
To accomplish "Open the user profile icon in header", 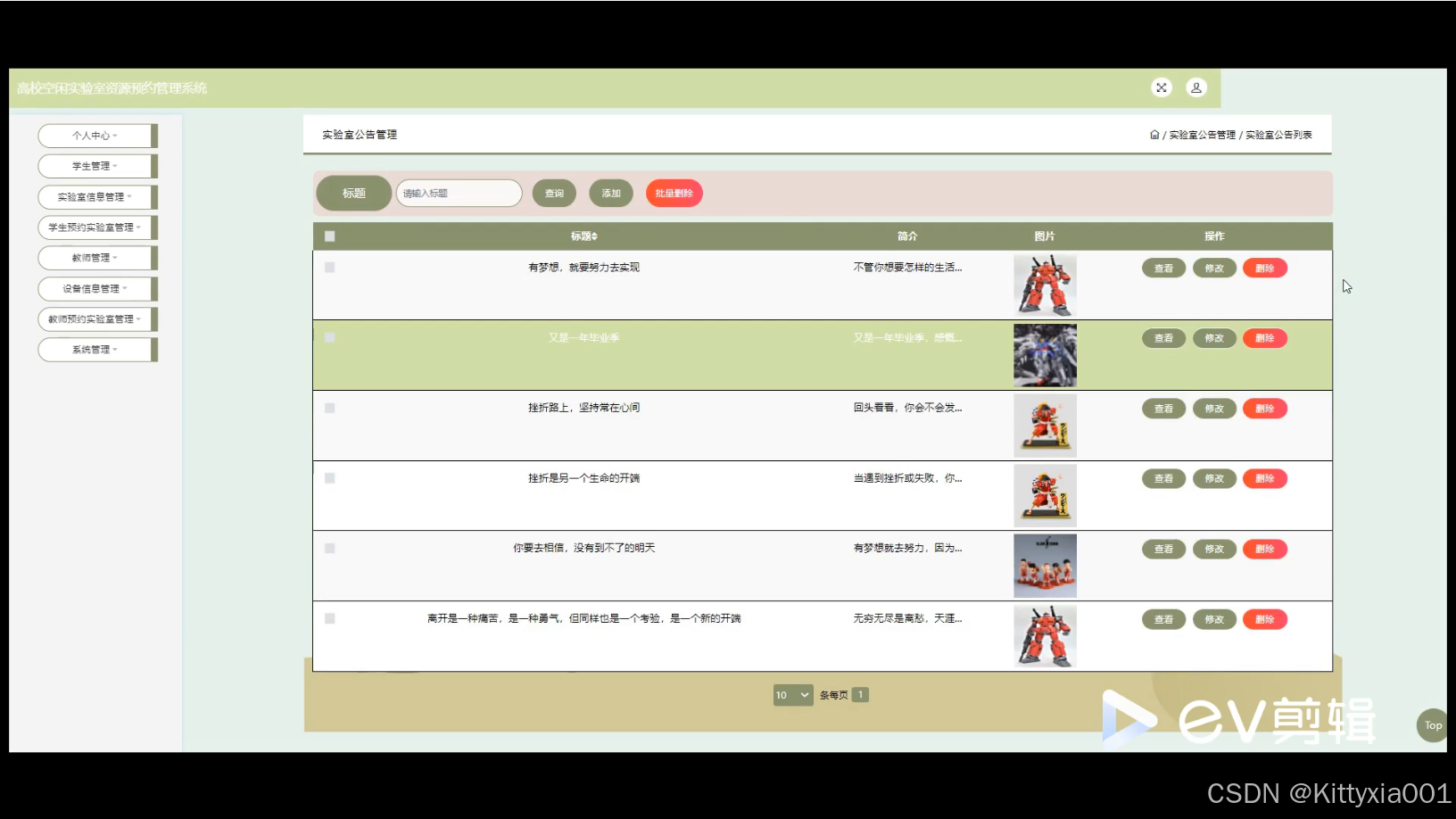I will click(x=1195, y=87).
